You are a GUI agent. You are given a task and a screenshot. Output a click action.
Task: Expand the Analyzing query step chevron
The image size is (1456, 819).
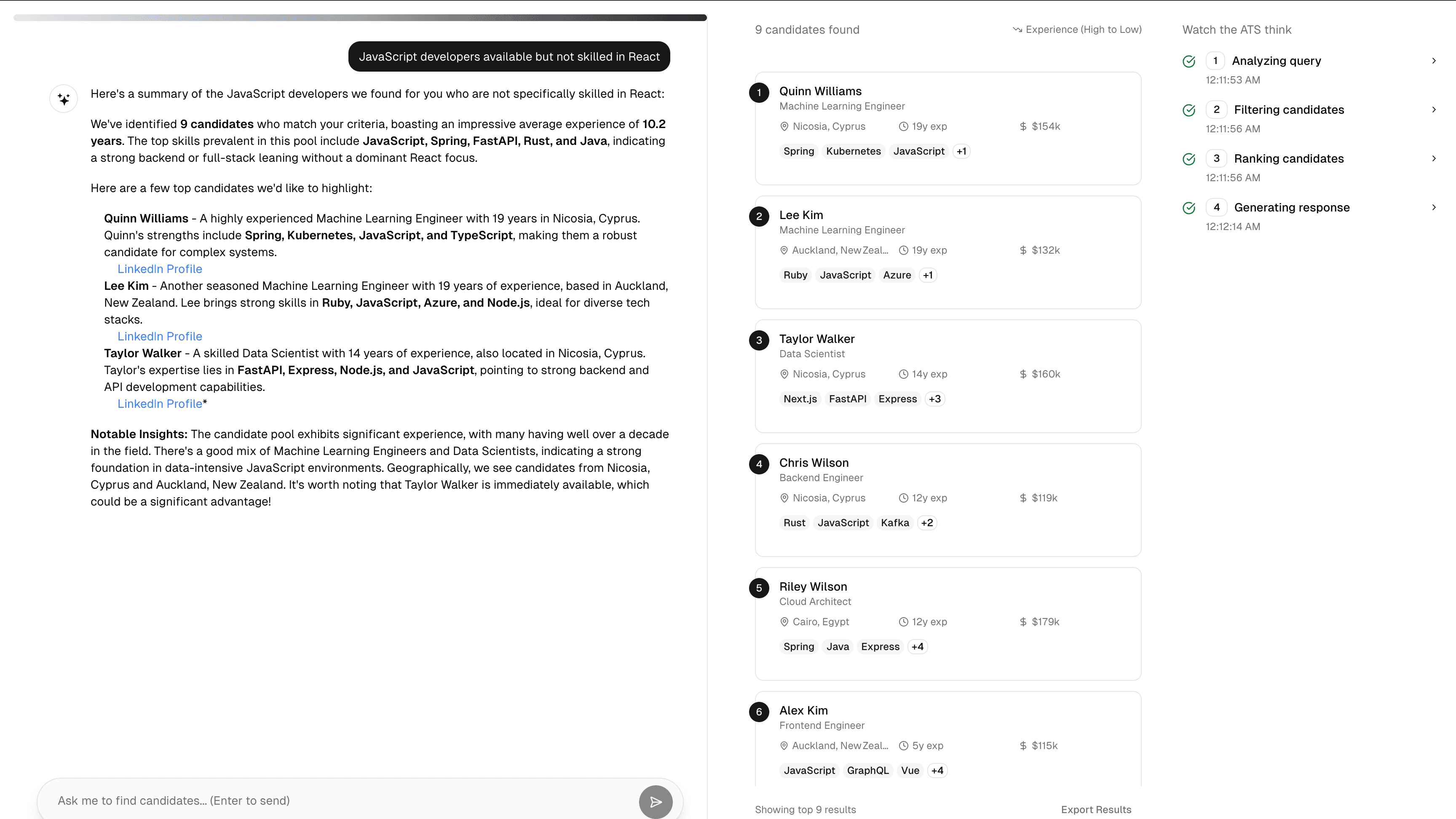1434,61
